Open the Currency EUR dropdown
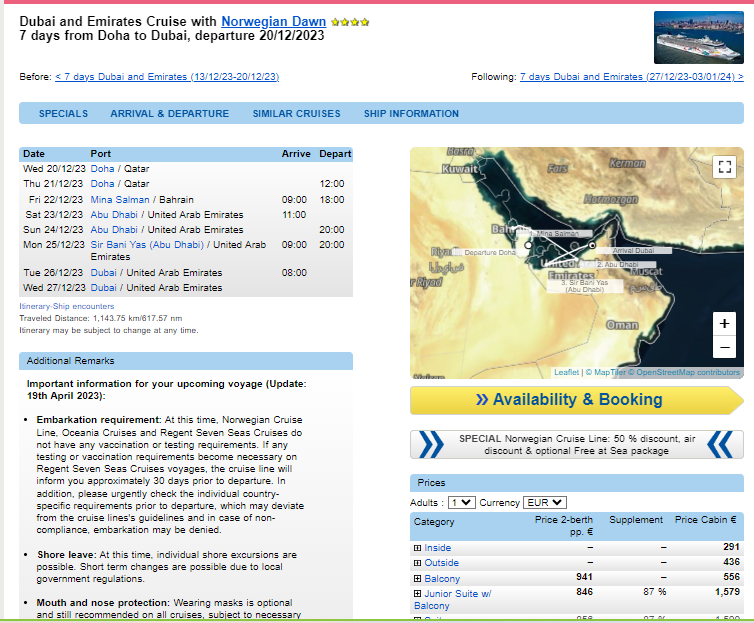 click(x=544, y=502)
